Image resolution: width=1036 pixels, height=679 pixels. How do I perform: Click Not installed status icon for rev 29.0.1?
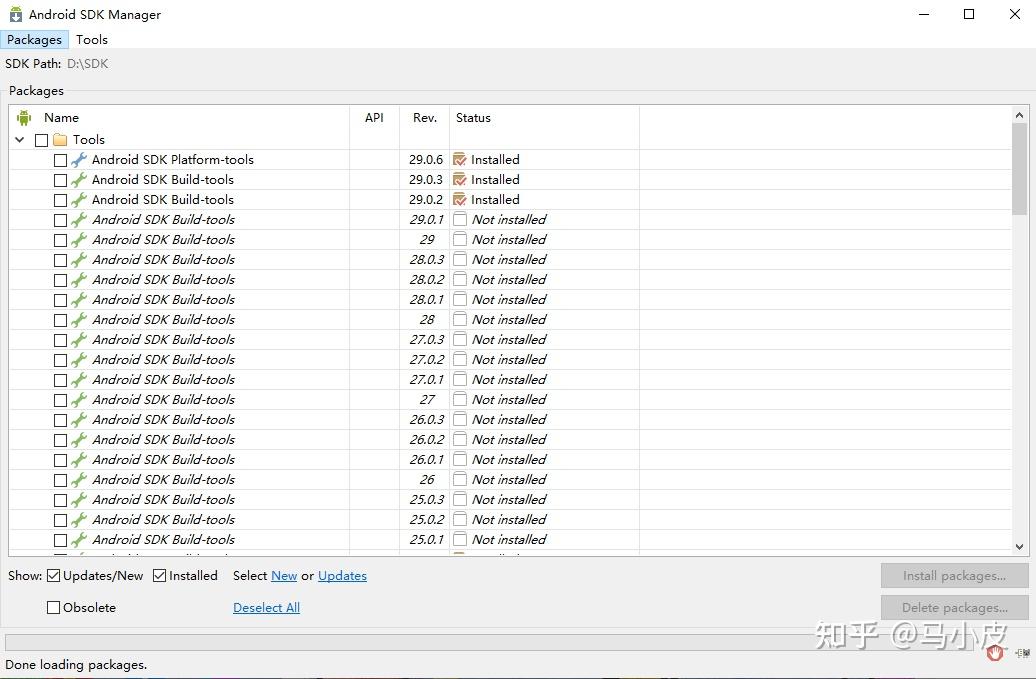coord(460,219)
